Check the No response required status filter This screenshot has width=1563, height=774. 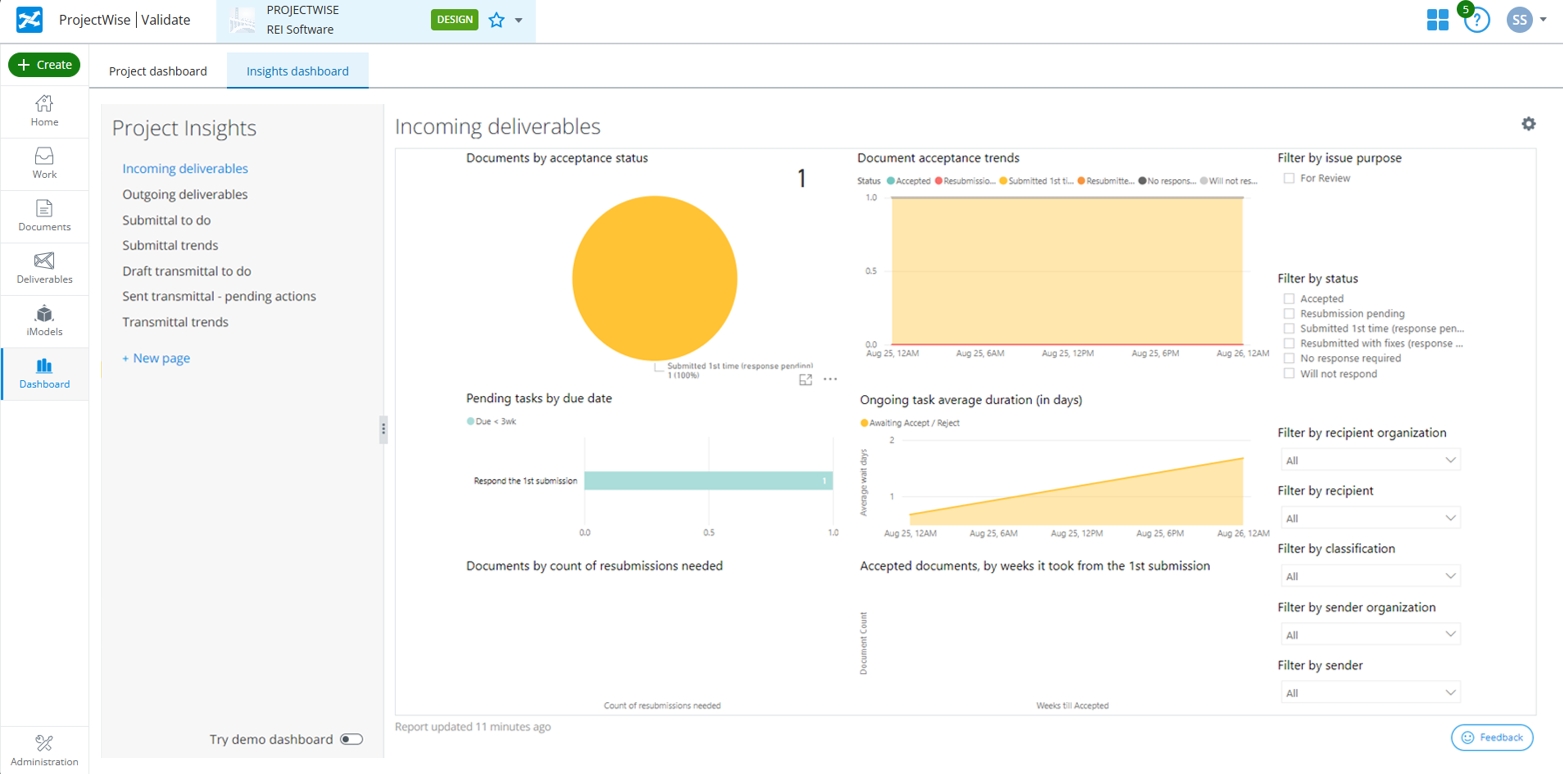pyautogui.click(x=1289, y=358)
